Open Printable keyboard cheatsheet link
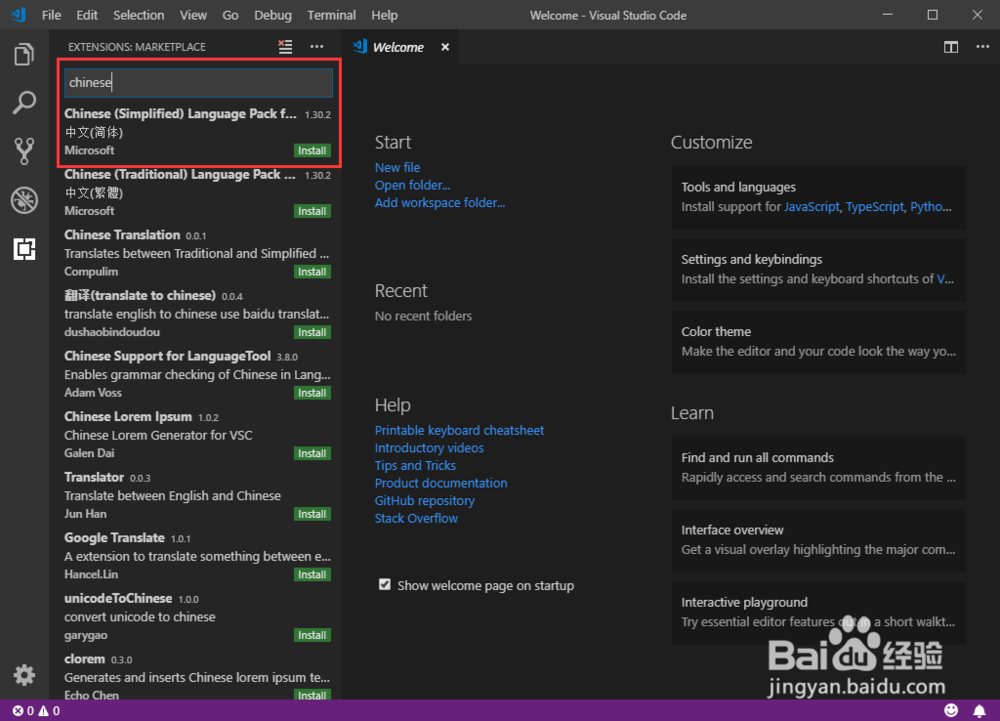This screenshot has height=721, width=1000. click(459, 430)
